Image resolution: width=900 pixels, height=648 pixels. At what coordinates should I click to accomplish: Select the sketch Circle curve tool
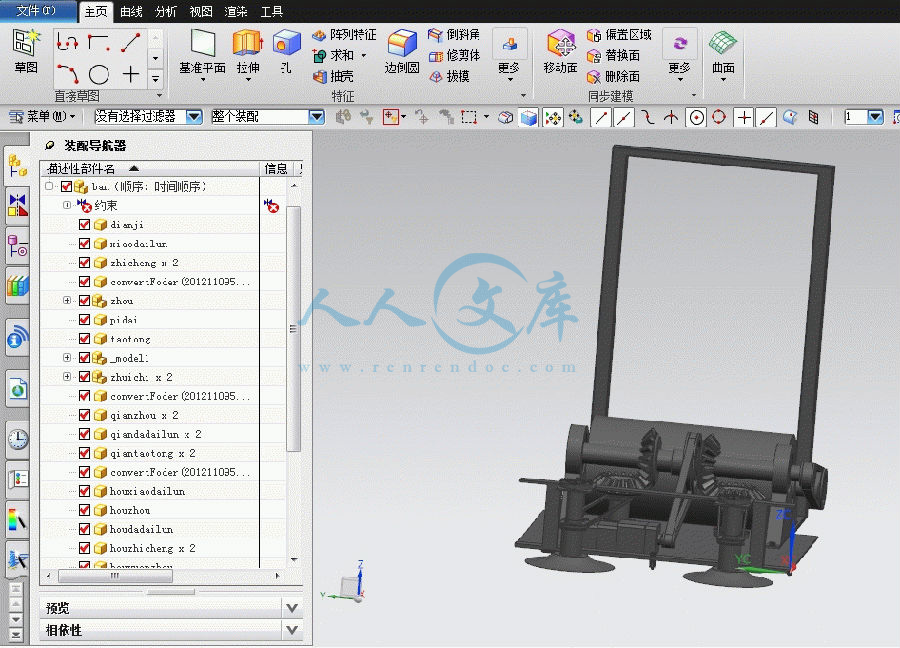click(x=99, y=74)
